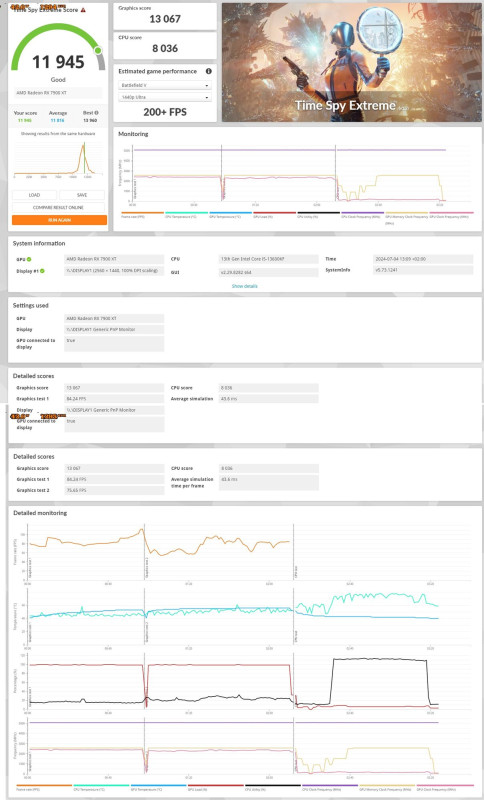Click the System information heading
This screenshot has height=800, width=484.
tap(39, 243)
